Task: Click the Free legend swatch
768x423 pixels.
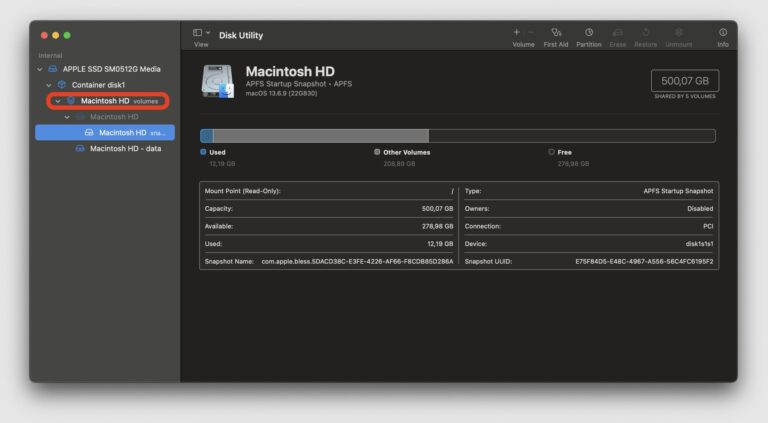Action: (551, 152)
